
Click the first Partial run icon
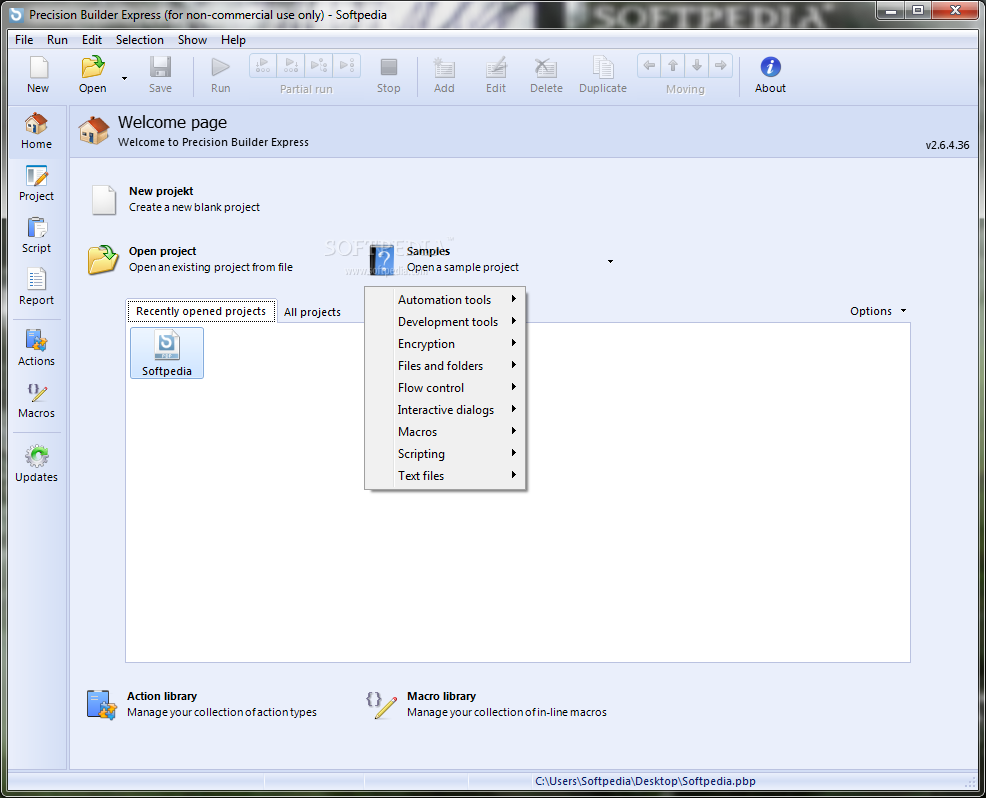tap(263, 65)
